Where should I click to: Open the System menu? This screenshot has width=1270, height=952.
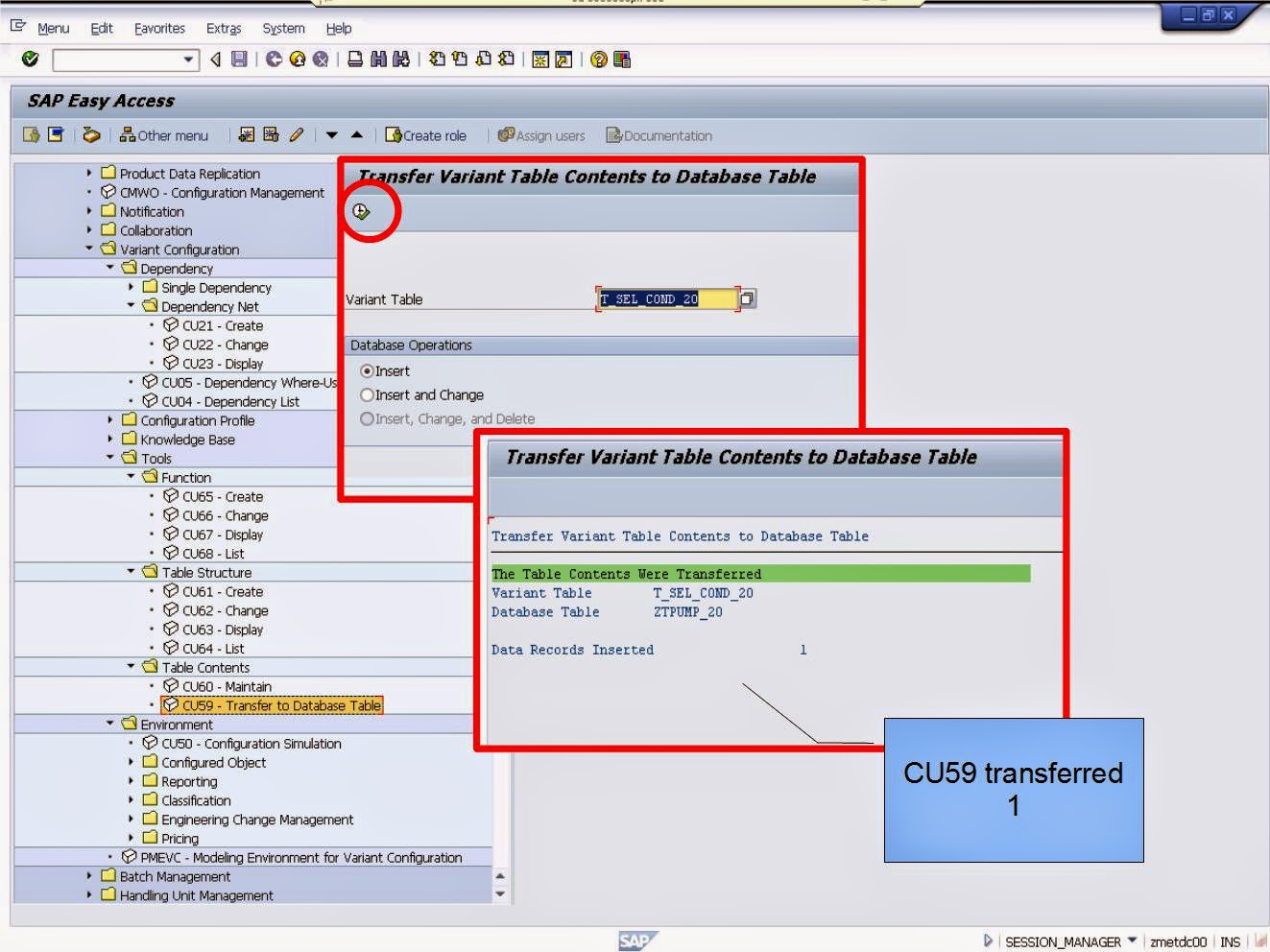[282, 28]
